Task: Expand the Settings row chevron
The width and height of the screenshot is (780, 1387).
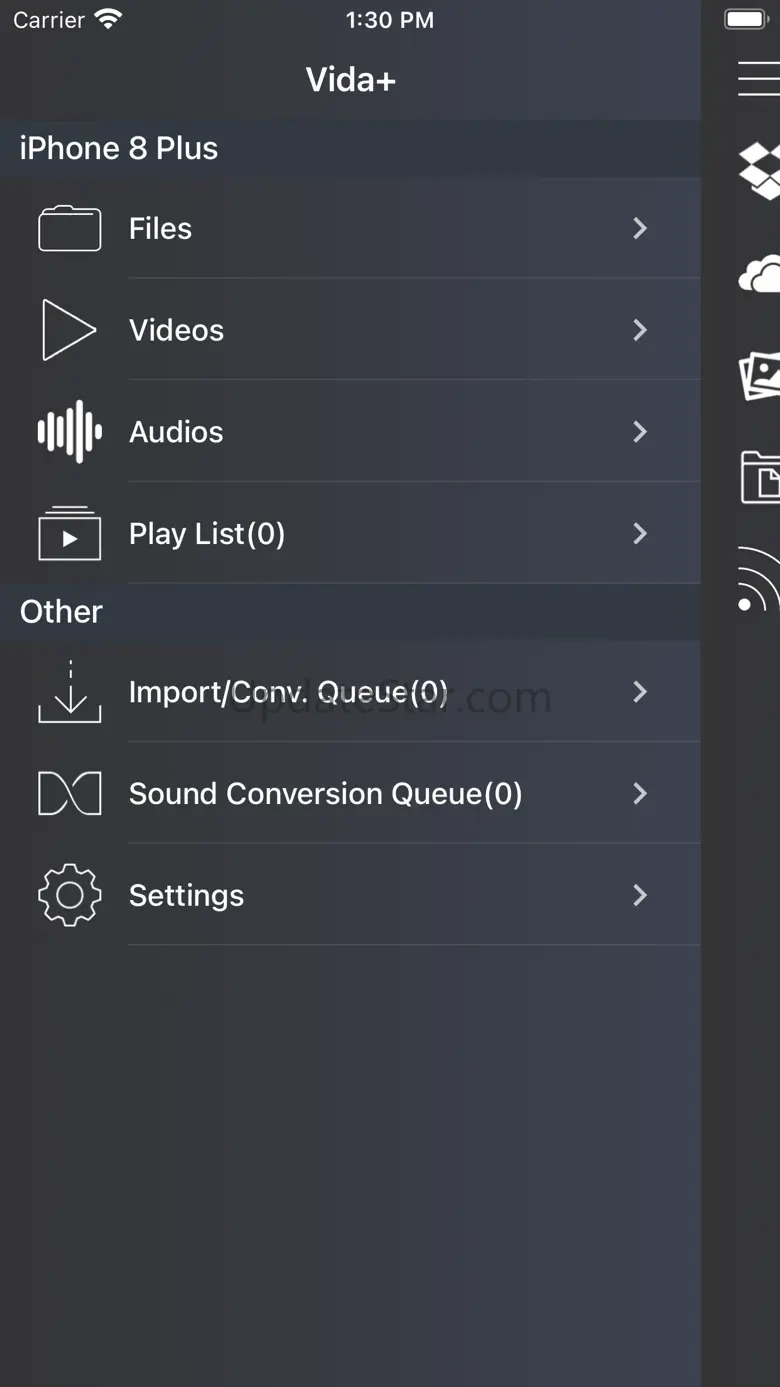Action: click(640, 895)
